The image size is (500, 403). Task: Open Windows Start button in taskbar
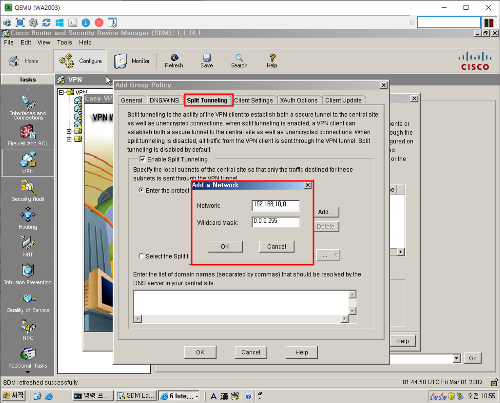13,396
